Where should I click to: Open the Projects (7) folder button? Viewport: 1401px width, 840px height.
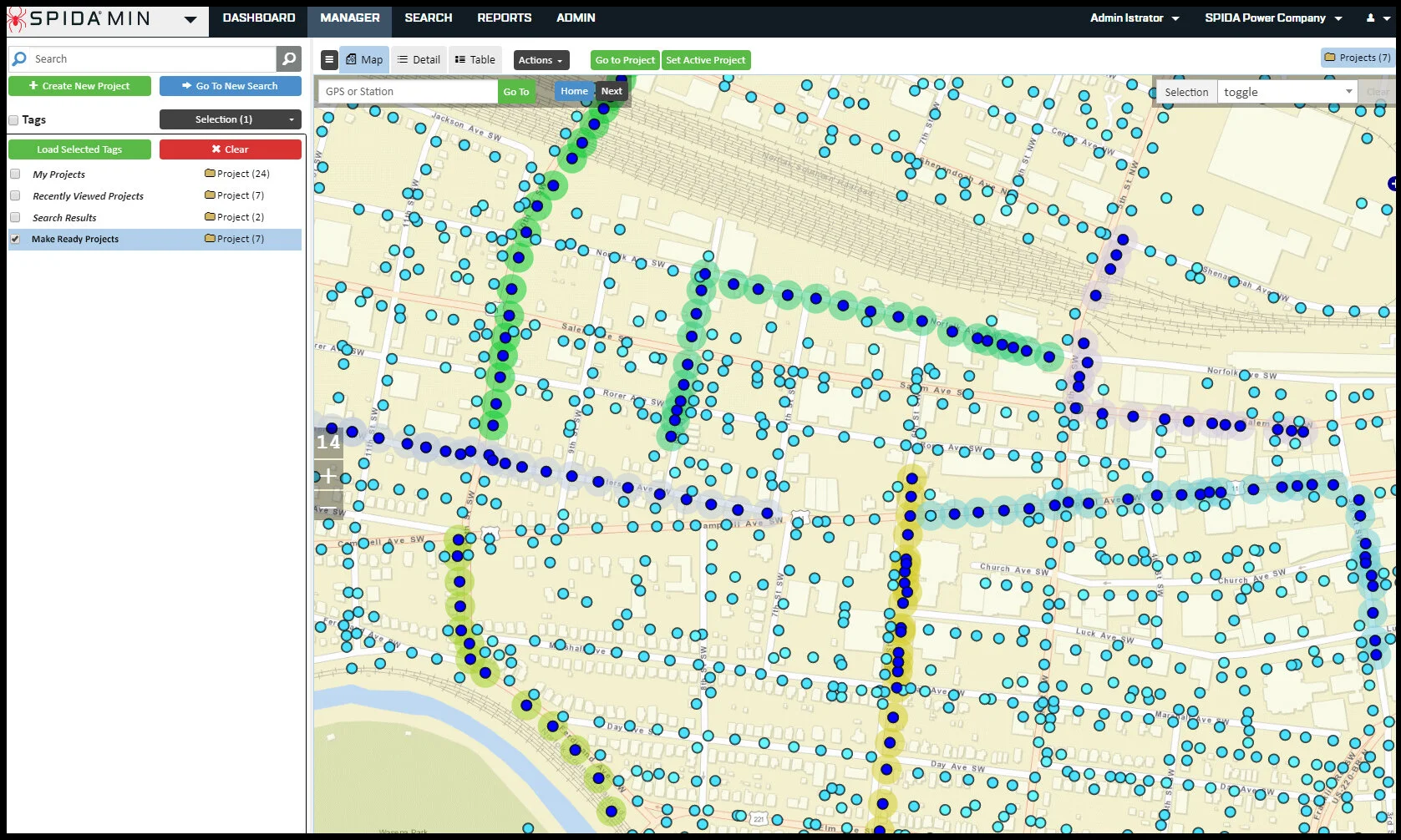1358,58
